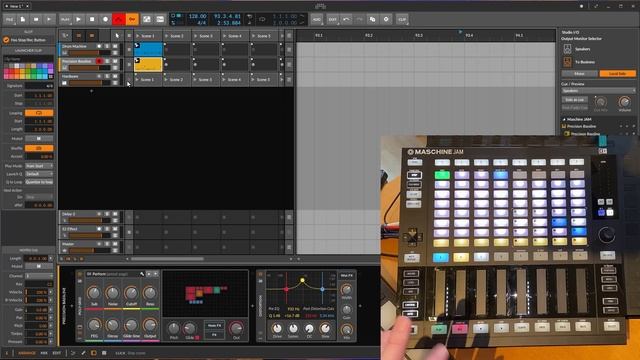Open the Launch Q dropdown

pyautogui.click(x=39, y=174)
